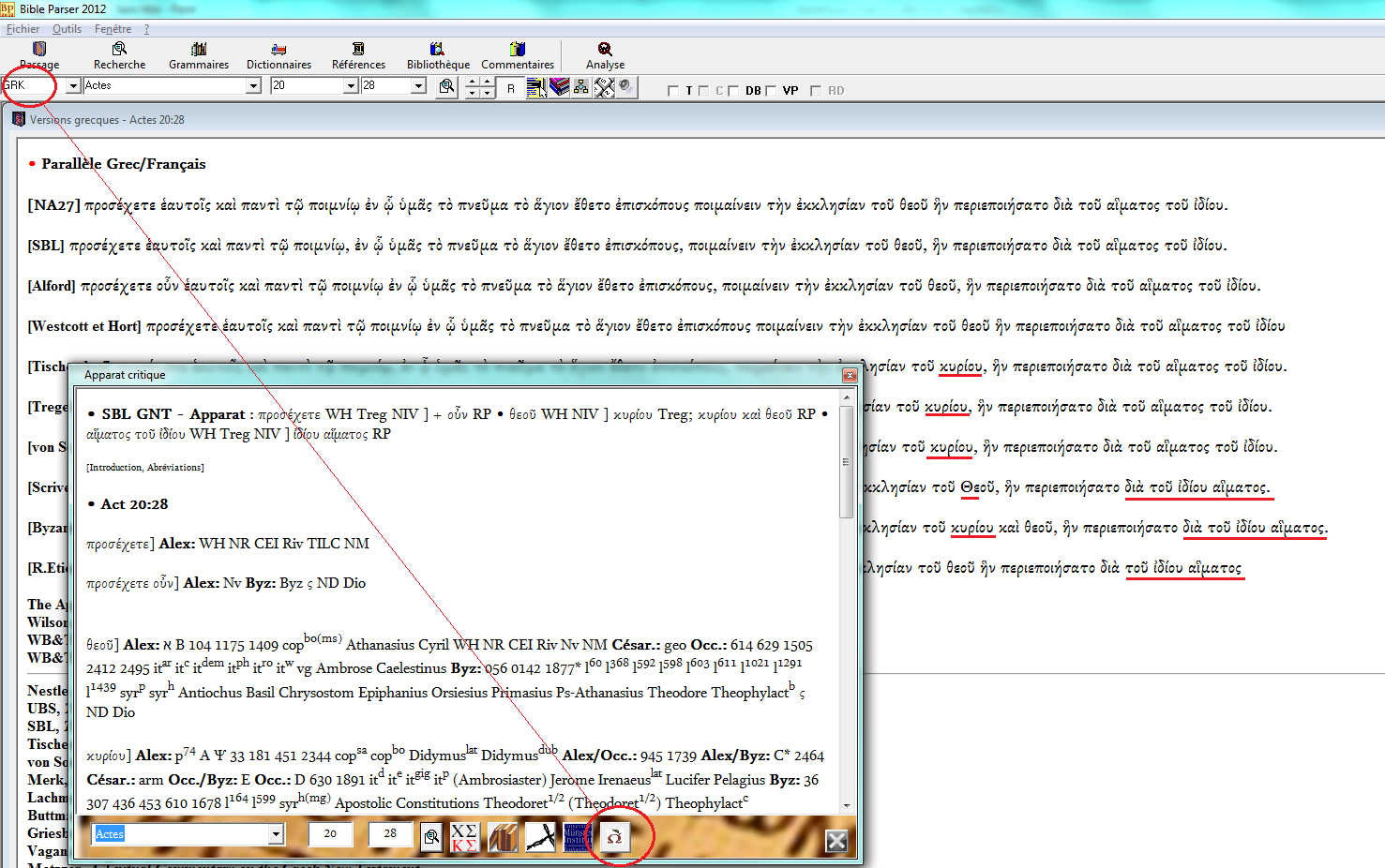Viewport: 1385px width, 868px height.
Task: Open the Dictionnaires module
Action: 279,56
